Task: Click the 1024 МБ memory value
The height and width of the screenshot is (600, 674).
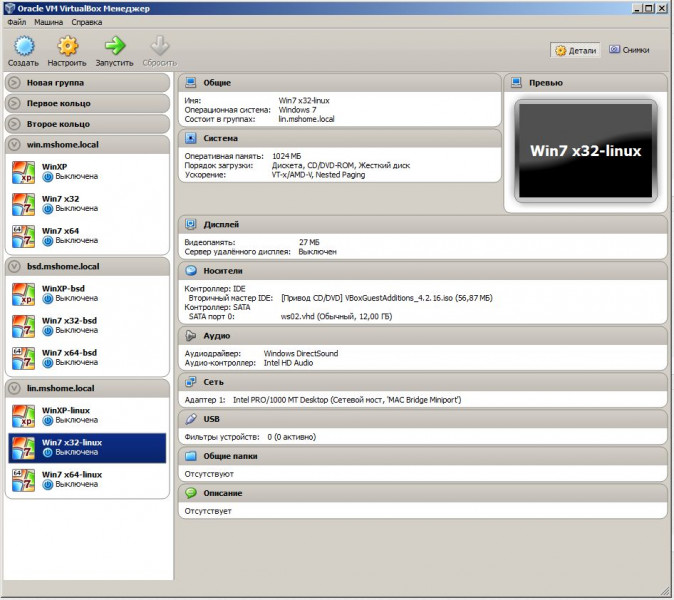Action: (x=286, y=156)
